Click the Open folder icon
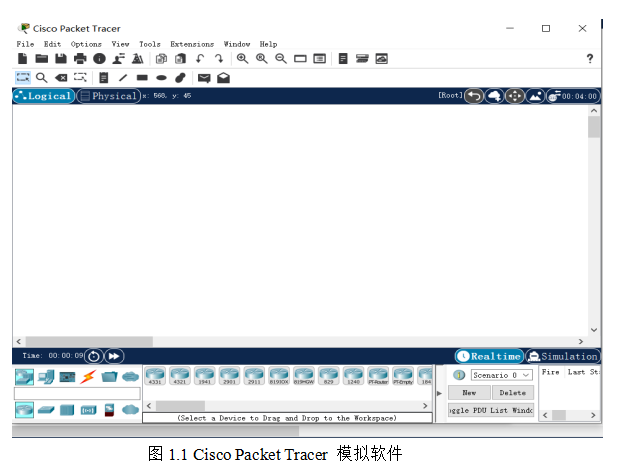Viewport: 617px width, 472px height. [x=41, y=59]
